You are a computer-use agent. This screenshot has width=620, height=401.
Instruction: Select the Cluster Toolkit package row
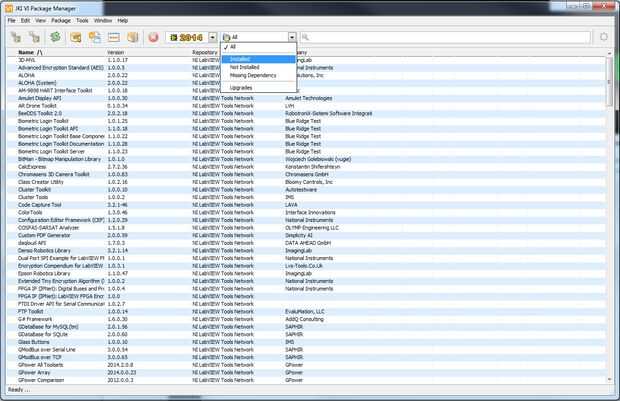pos(306,189)
